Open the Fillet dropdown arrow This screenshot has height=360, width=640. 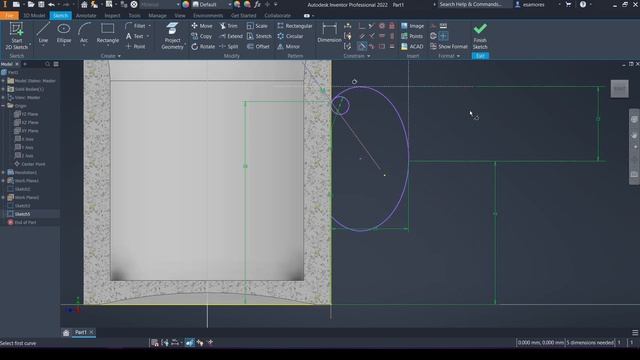(x=149, y=26)
